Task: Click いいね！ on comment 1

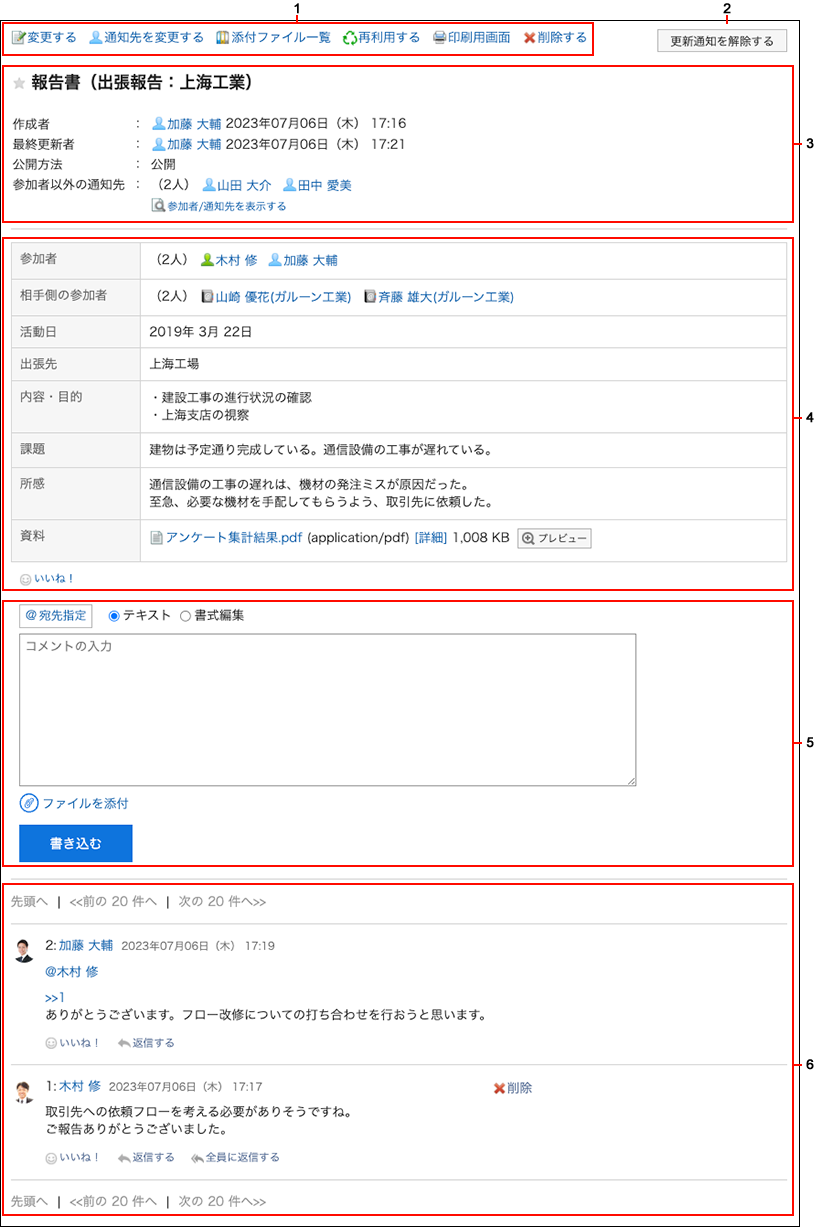Action: click(73, 1157)
